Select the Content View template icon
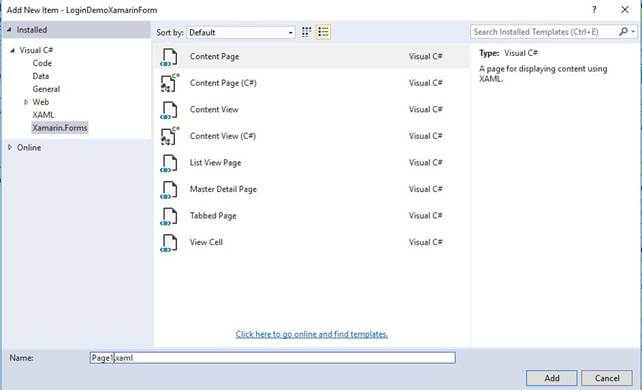 [x=169, y=110]
